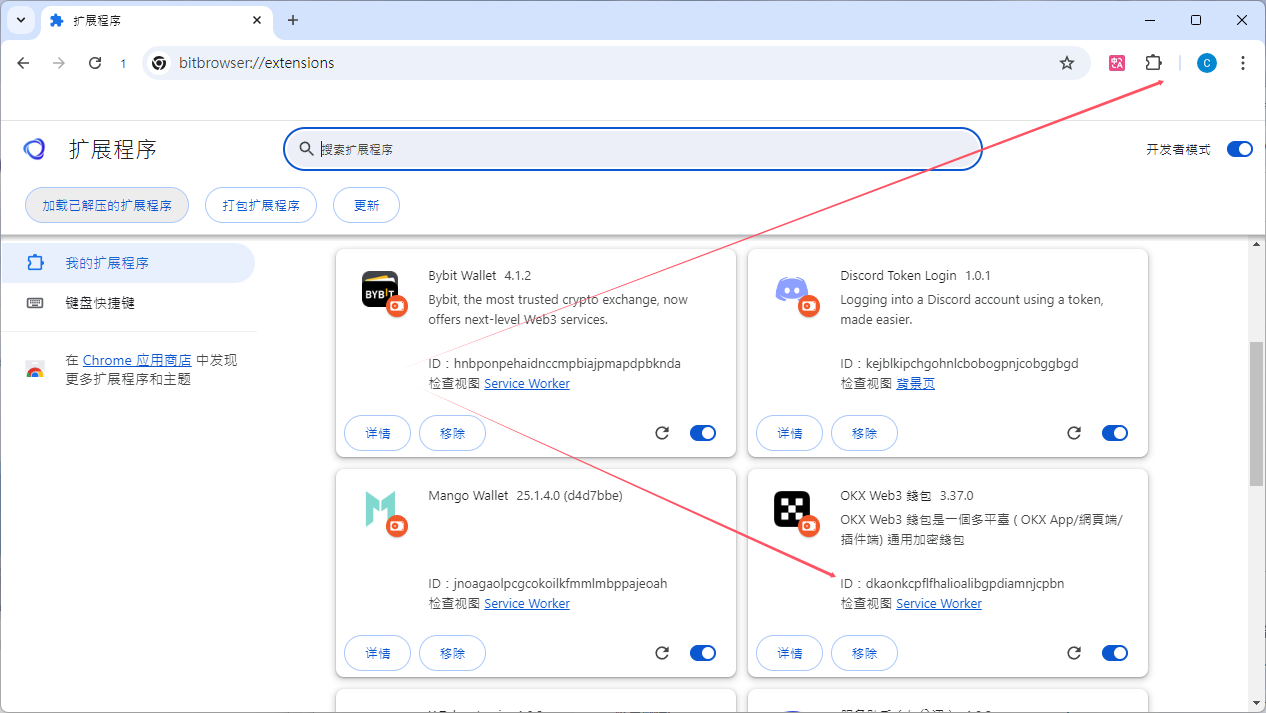This screenshot has height=713, width=1266.
Task: Open Discord Token Login 详情 details
Action: 790,433
